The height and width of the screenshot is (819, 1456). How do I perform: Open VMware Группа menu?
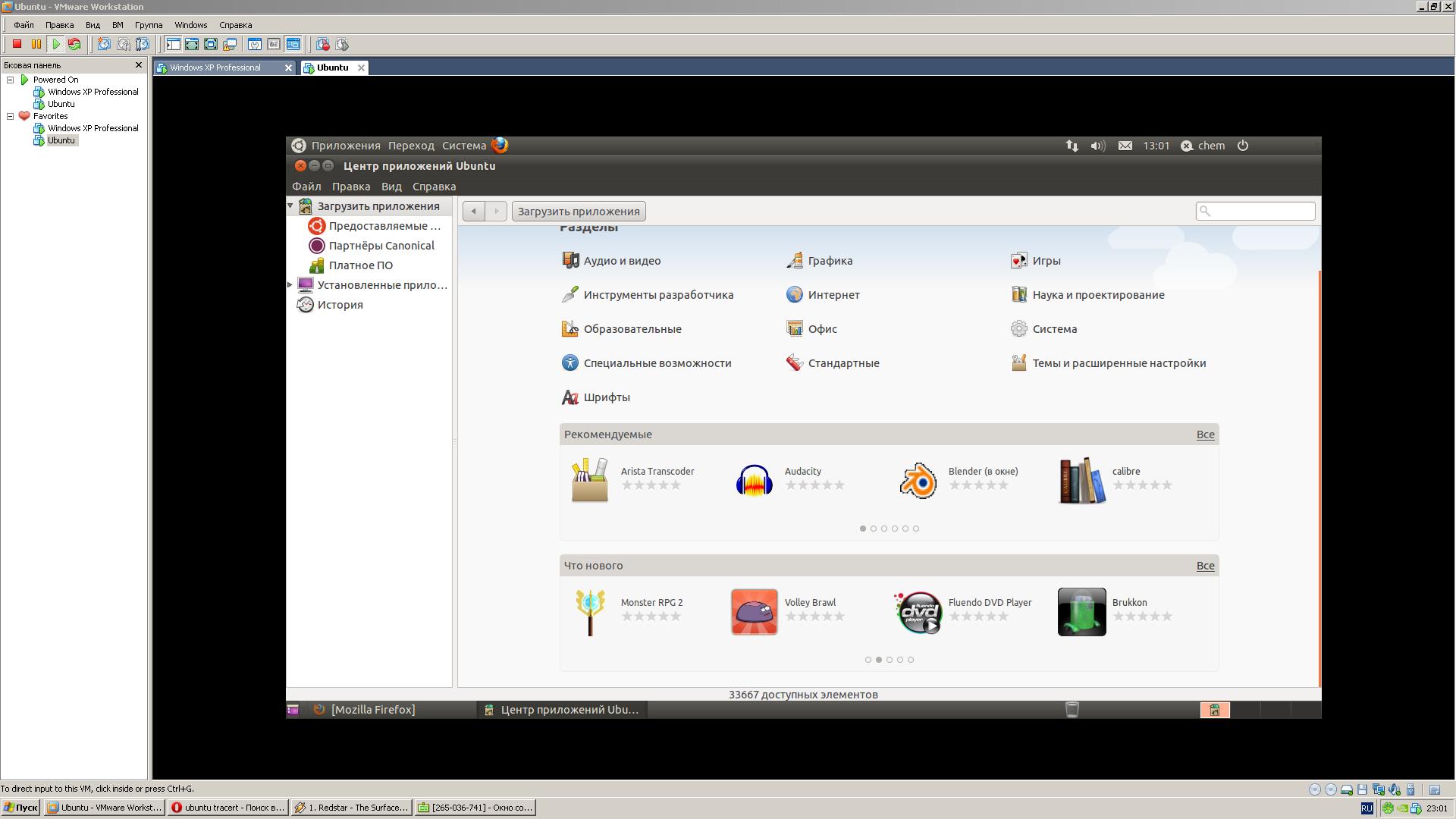(x=149, y=25)
